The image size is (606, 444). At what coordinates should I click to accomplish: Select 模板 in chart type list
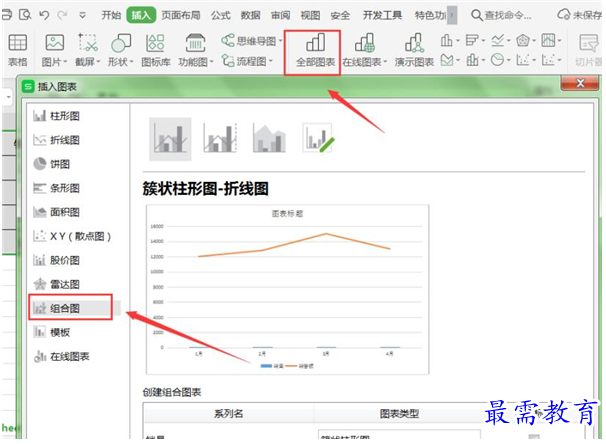(x=52, y=332)
